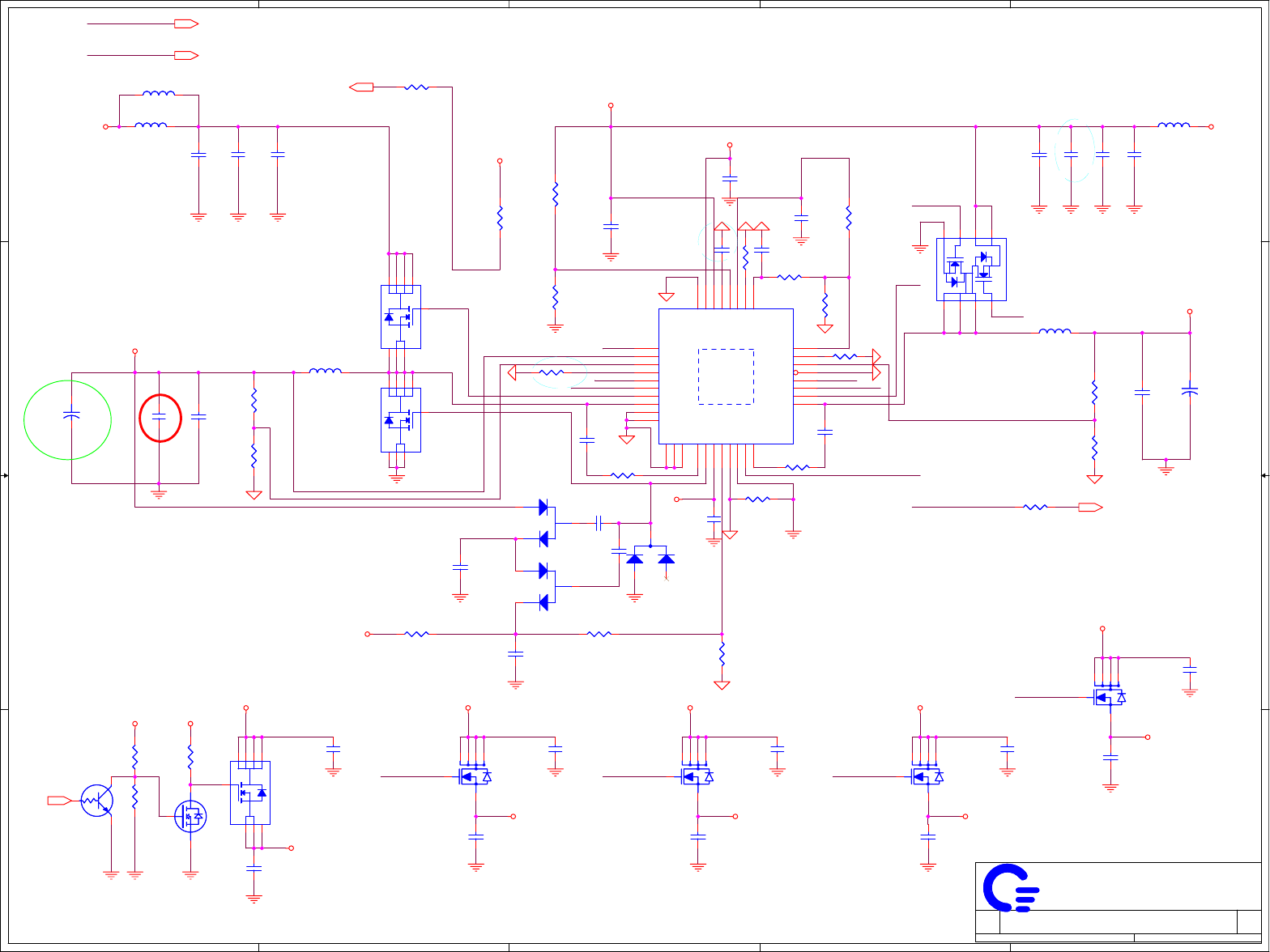Select the topmost diode in the four-diode stack
1270x952 pixels.
543,508
